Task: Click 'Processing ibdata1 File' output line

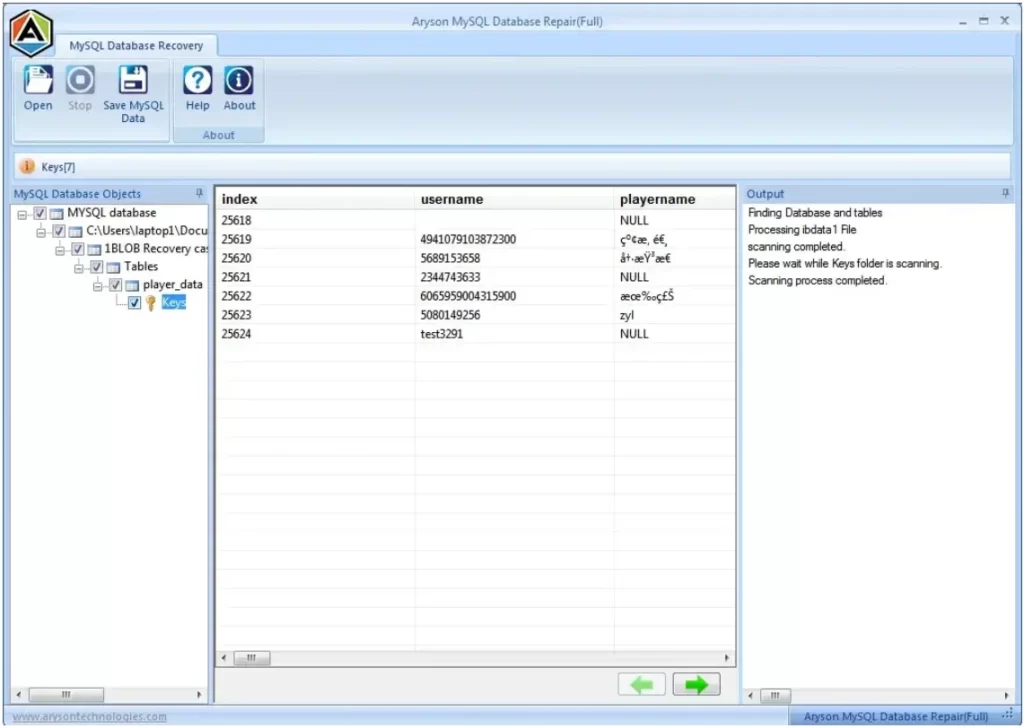Action: click(x=802, y=229)
